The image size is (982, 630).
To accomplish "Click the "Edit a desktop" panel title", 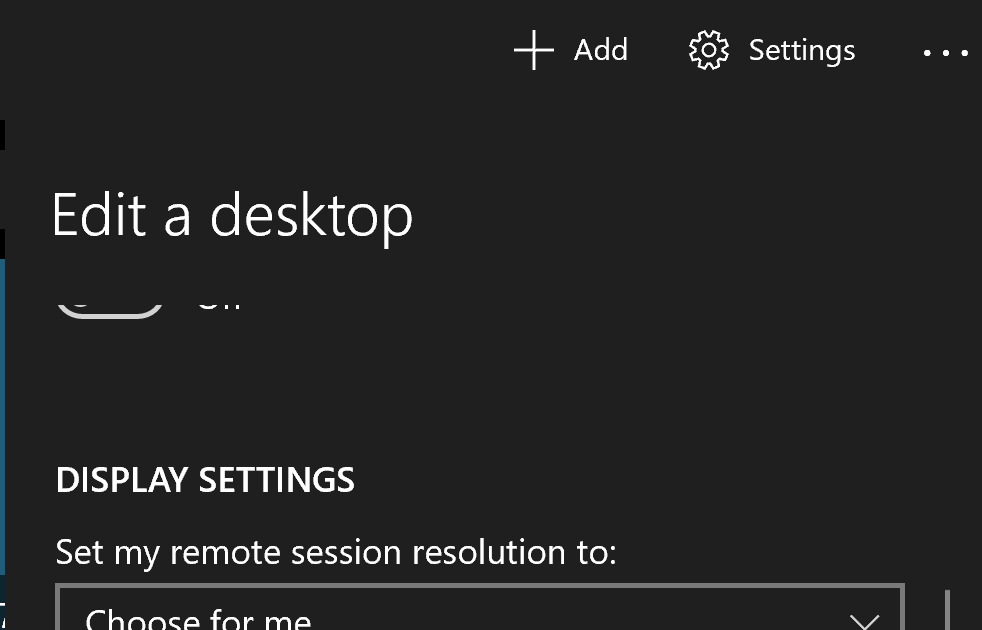I will point(232,215).
